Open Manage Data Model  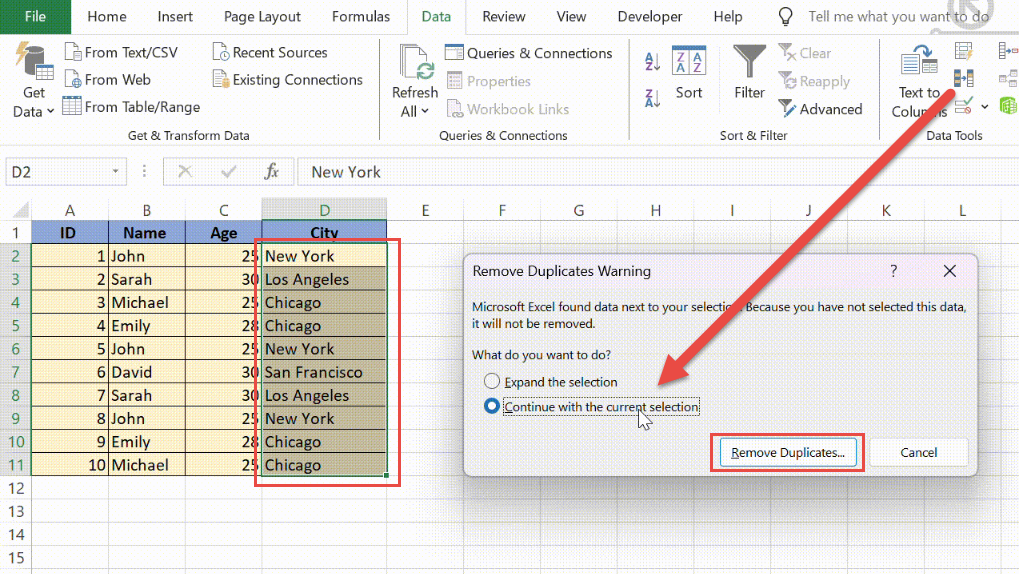(1009, 105)
